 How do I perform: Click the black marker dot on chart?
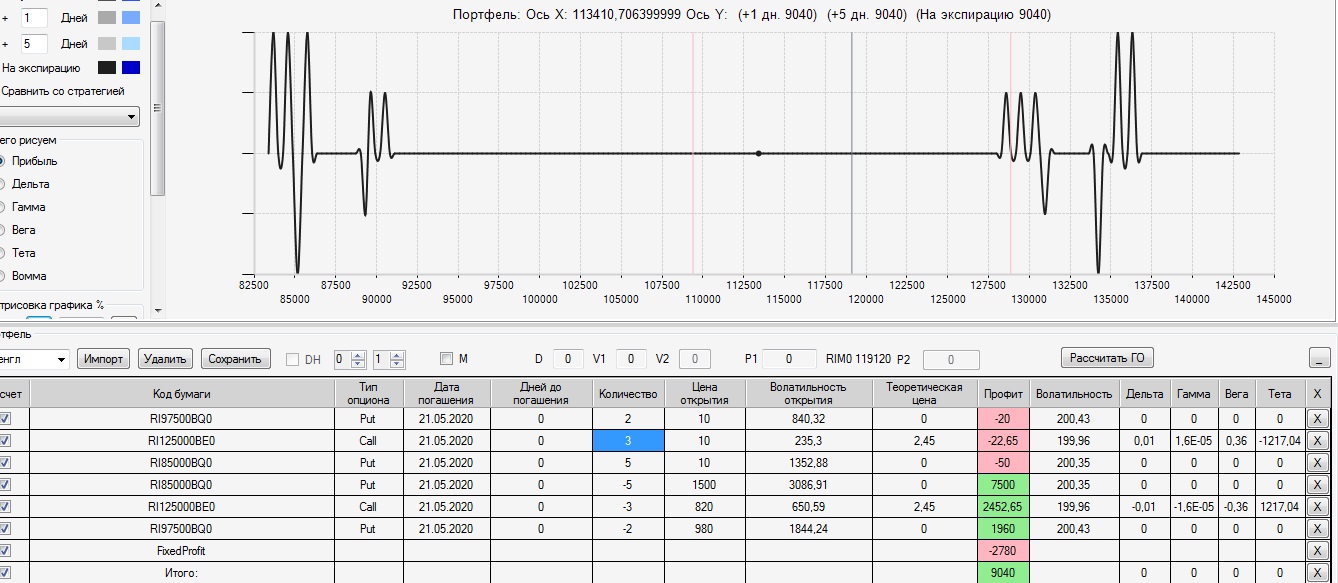tap(759, 153)
